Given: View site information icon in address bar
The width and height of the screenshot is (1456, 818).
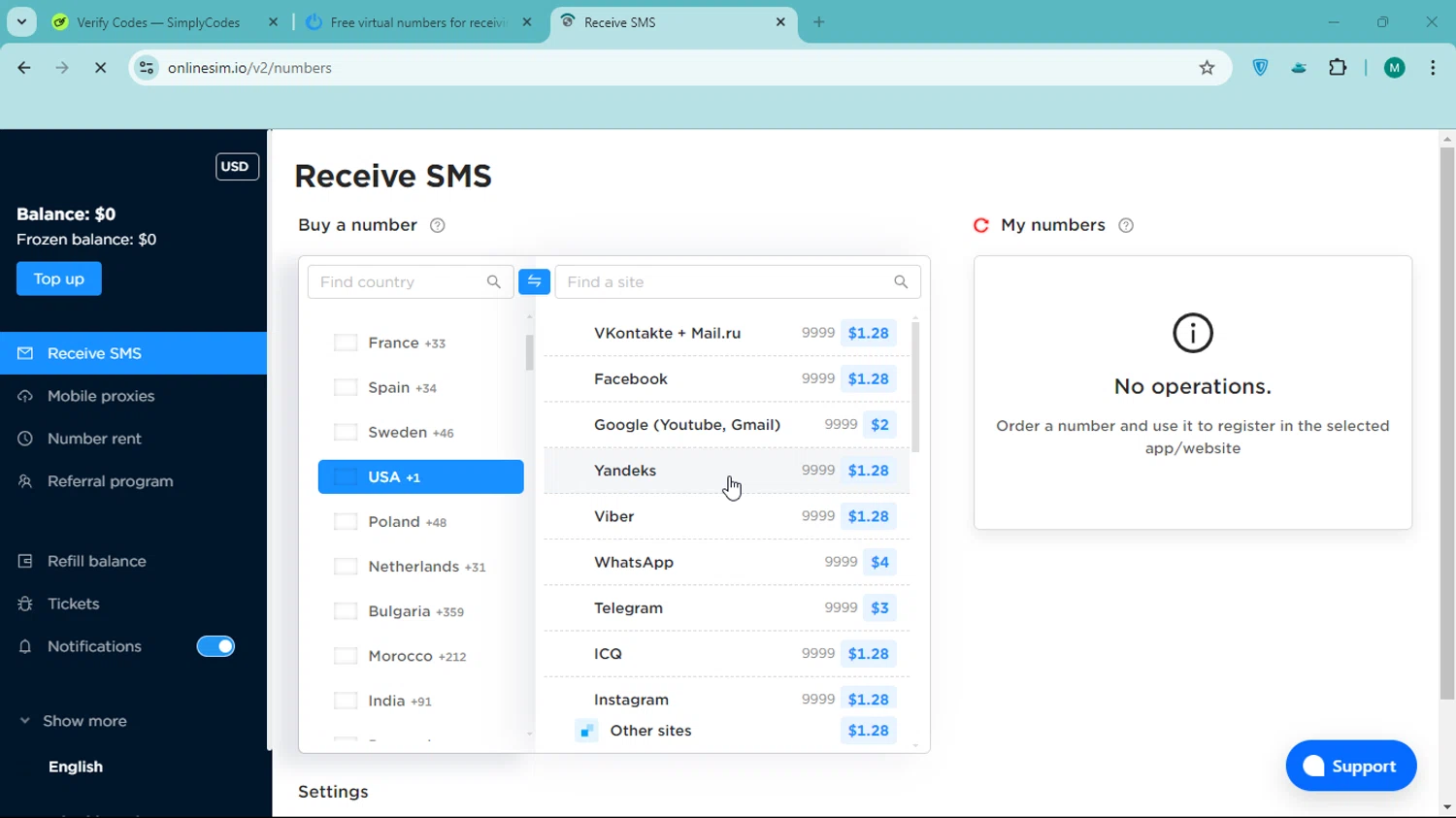Looking at the screenshot, I should [147, 68].
